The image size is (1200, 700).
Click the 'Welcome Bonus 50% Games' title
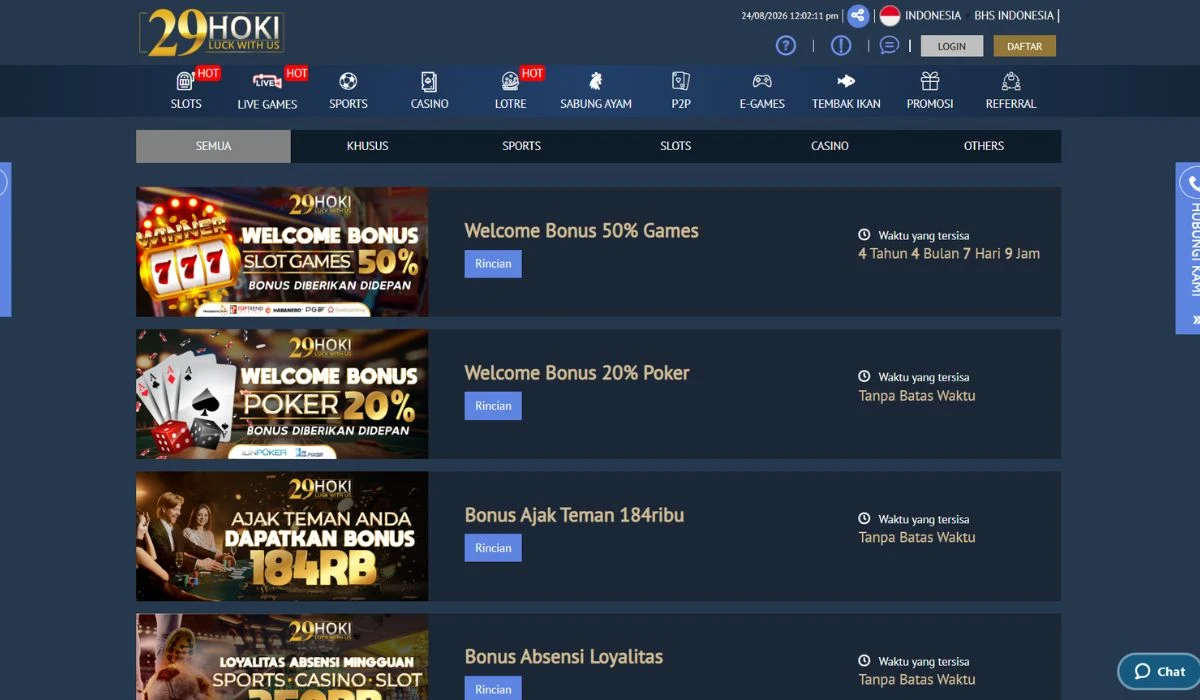coord(582,231)
